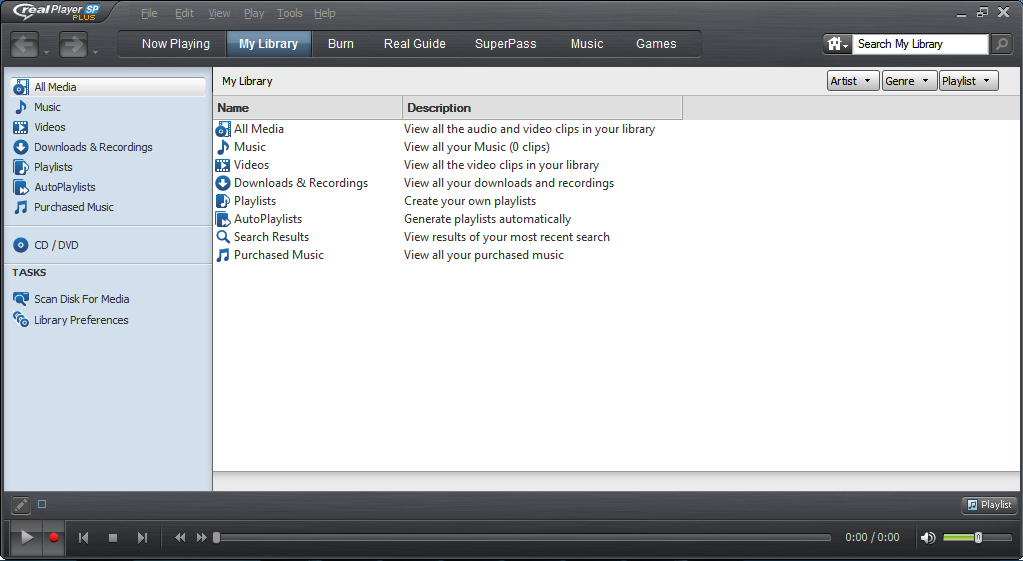The image size is (1023, 561).
Task: Open the Tools menu
Action: tap(290, 13)
